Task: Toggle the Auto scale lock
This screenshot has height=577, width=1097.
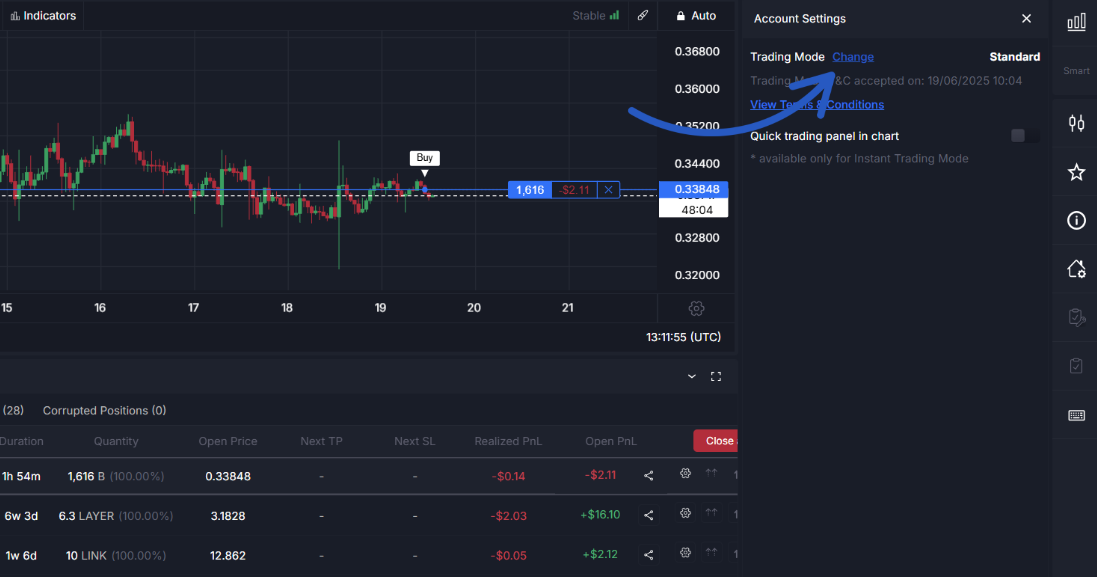Action: 696,15
